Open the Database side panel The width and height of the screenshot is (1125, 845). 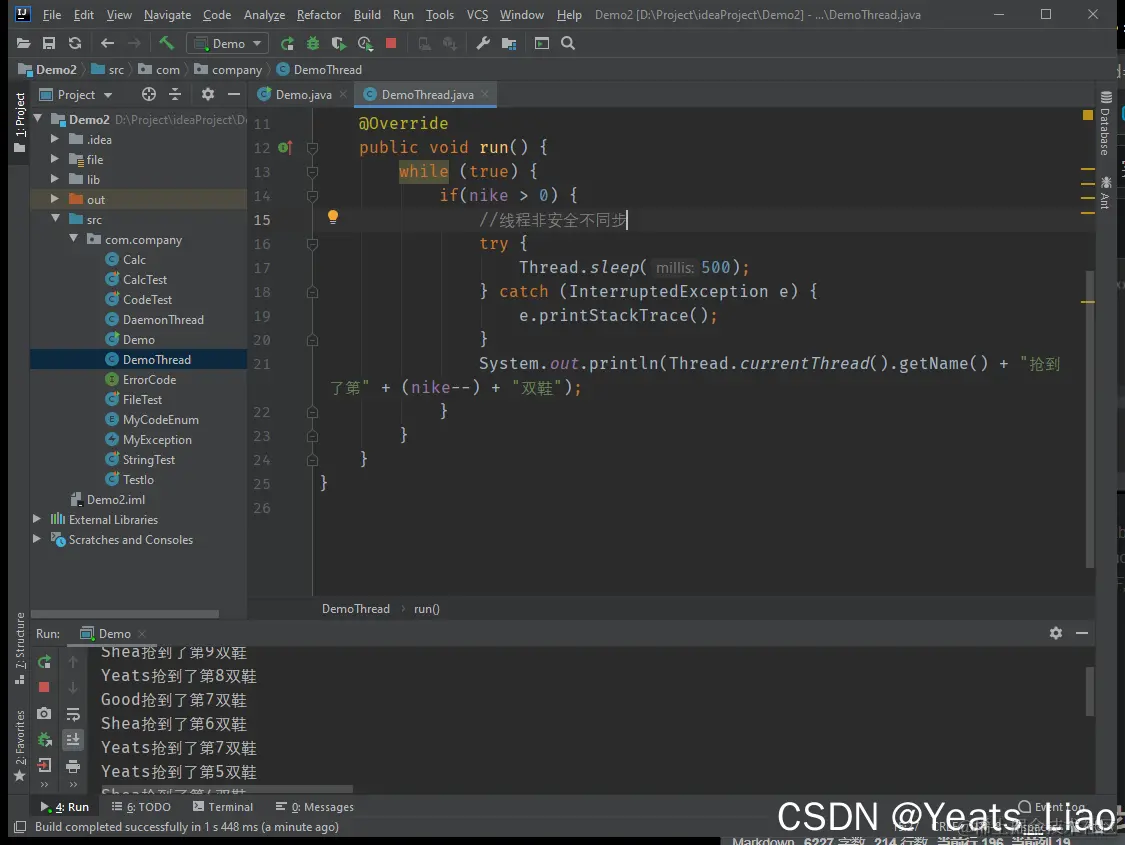tap(1105, 123)
